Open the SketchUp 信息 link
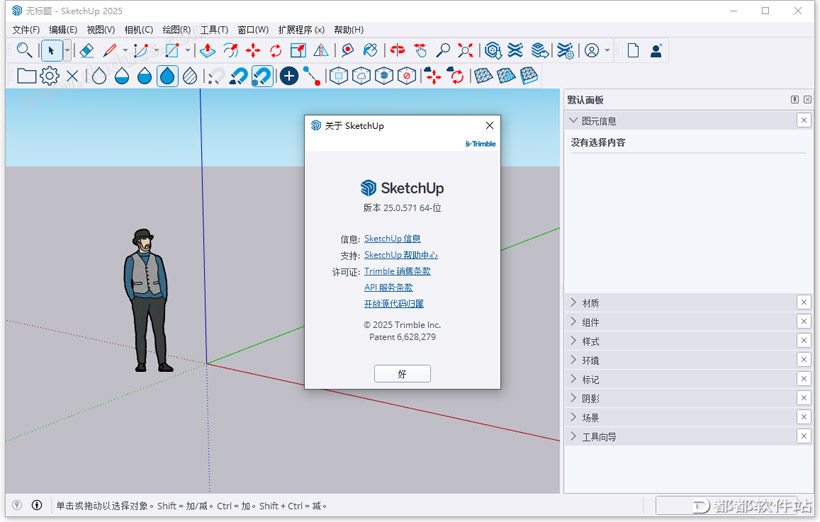This screenshot has width=820, height=522. click(392, 239)
